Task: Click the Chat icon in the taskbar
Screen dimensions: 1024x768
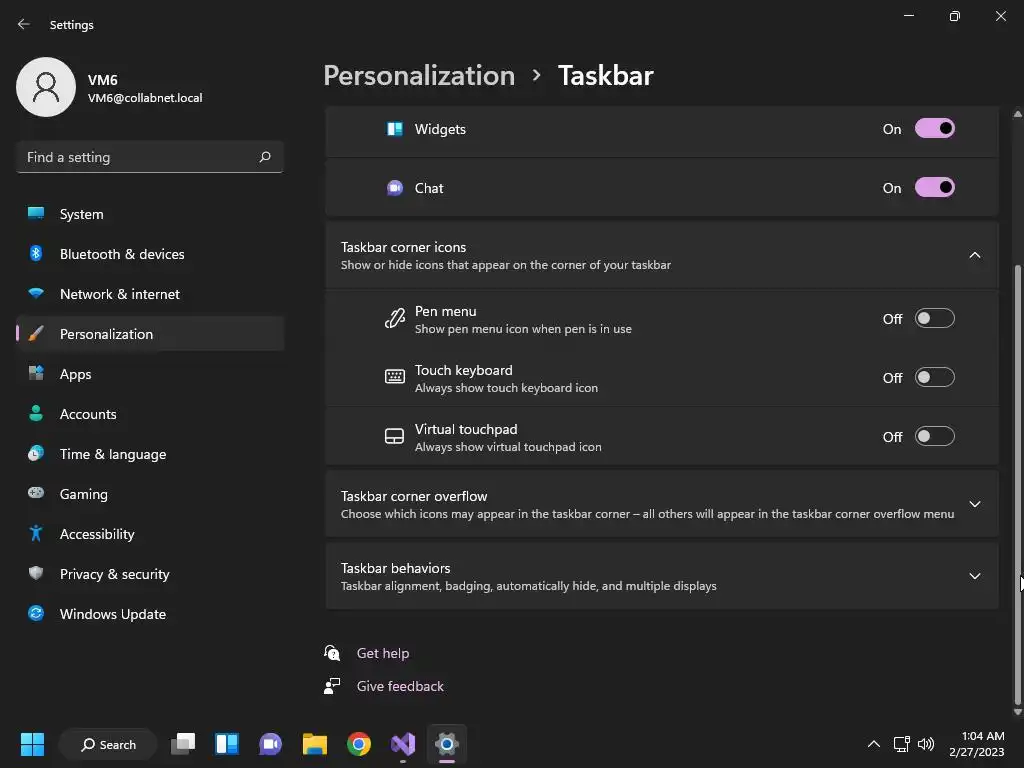Action: 270,744
